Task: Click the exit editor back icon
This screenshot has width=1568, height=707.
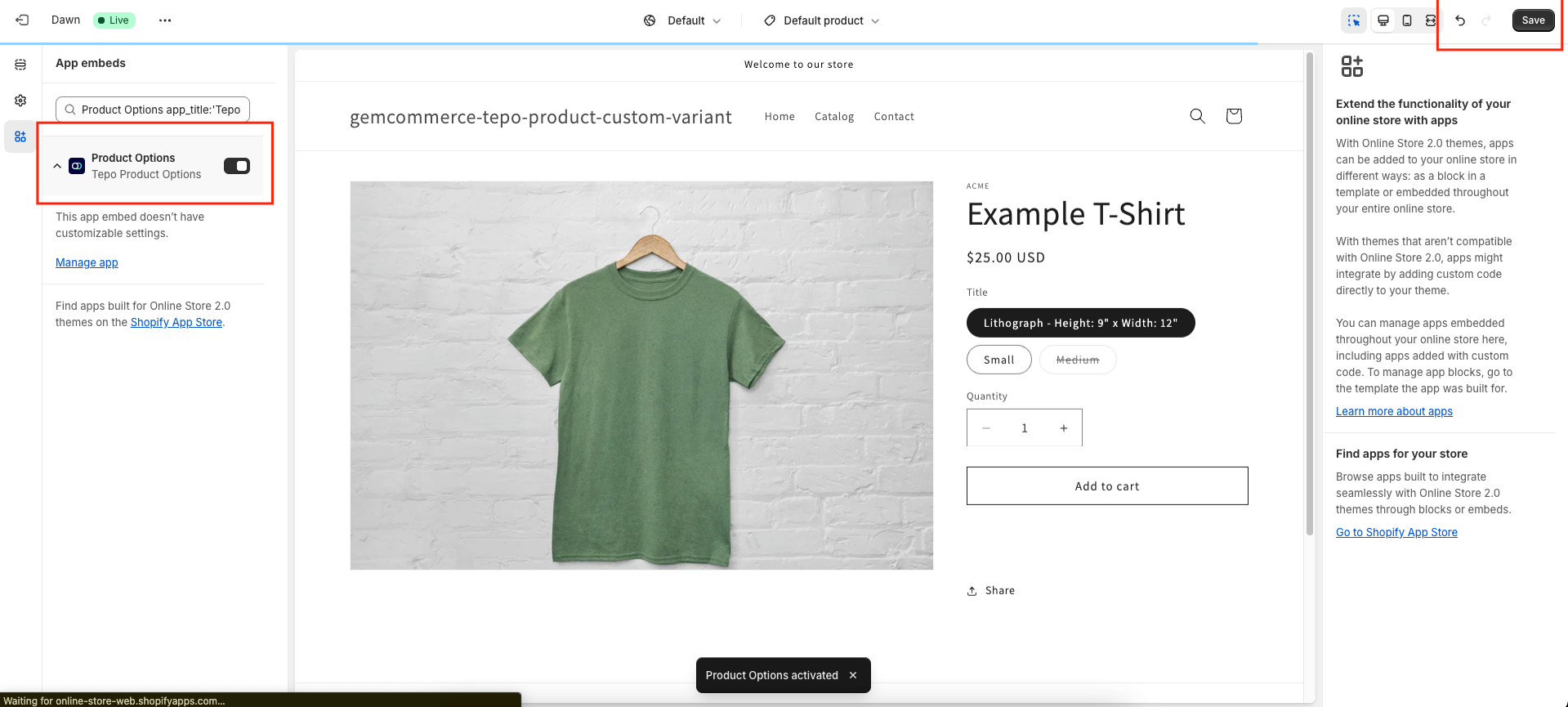Action: [x=22, y=20]
